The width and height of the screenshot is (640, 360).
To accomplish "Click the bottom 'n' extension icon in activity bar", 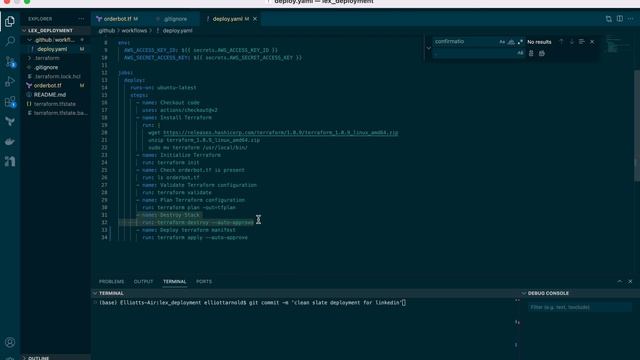I will click(10, 161).
